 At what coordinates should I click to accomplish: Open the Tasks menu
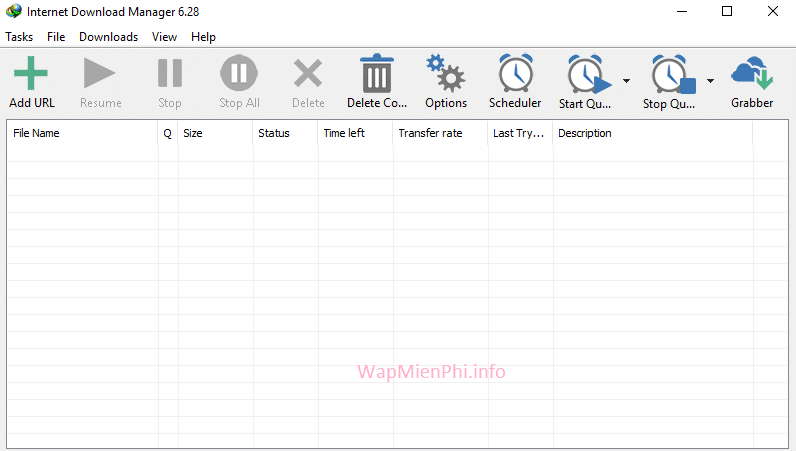pyautogui.click(x=19, y=37)
